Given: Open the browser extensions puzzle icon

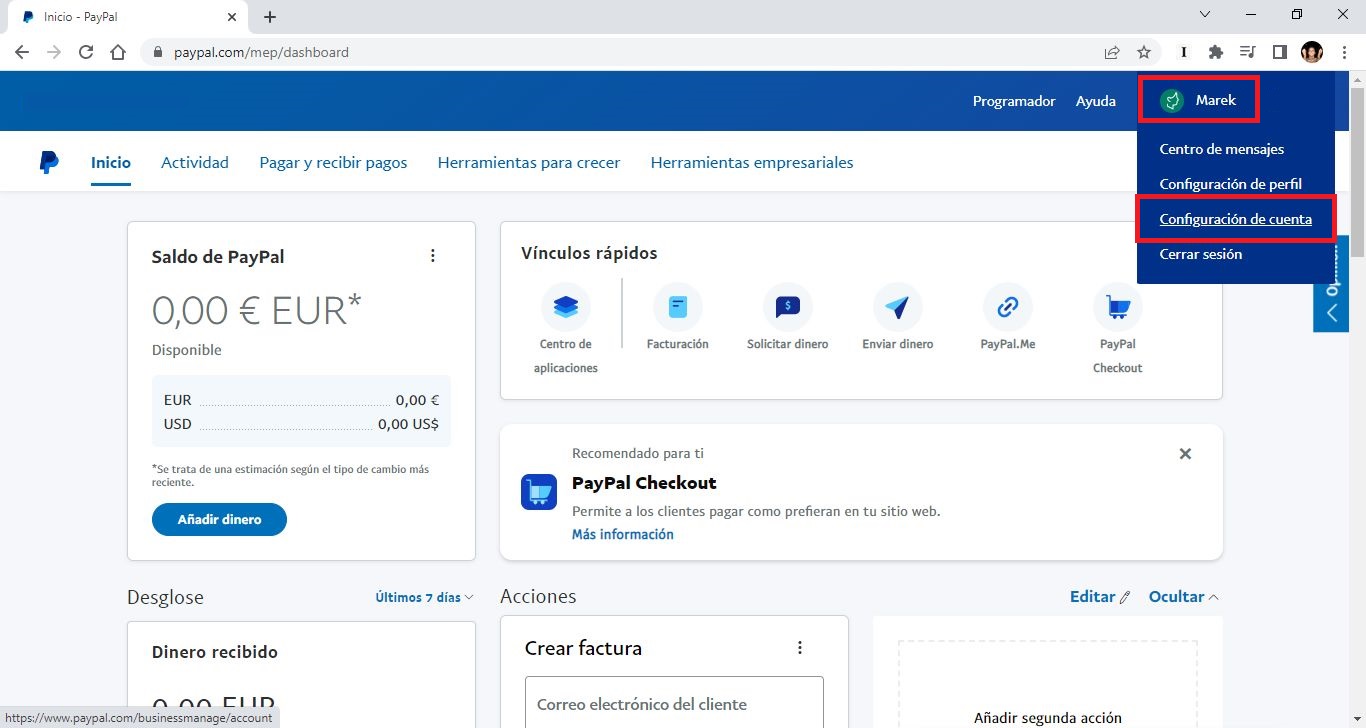Looking at the screenshot, I should point(1216,52).
